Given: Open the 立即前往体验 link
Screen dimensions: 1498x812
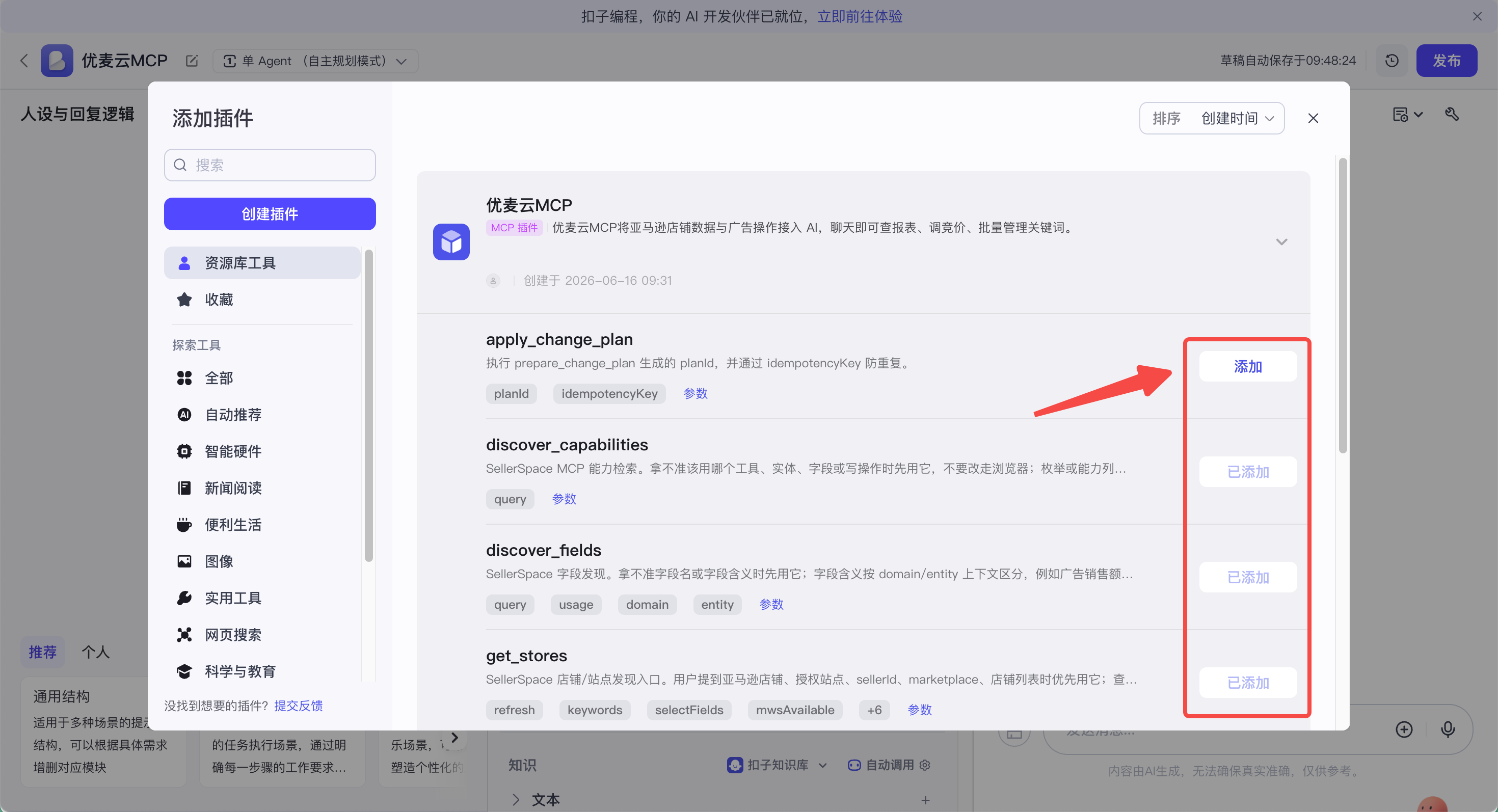Looking at the screenshot, I should (860, 16).
